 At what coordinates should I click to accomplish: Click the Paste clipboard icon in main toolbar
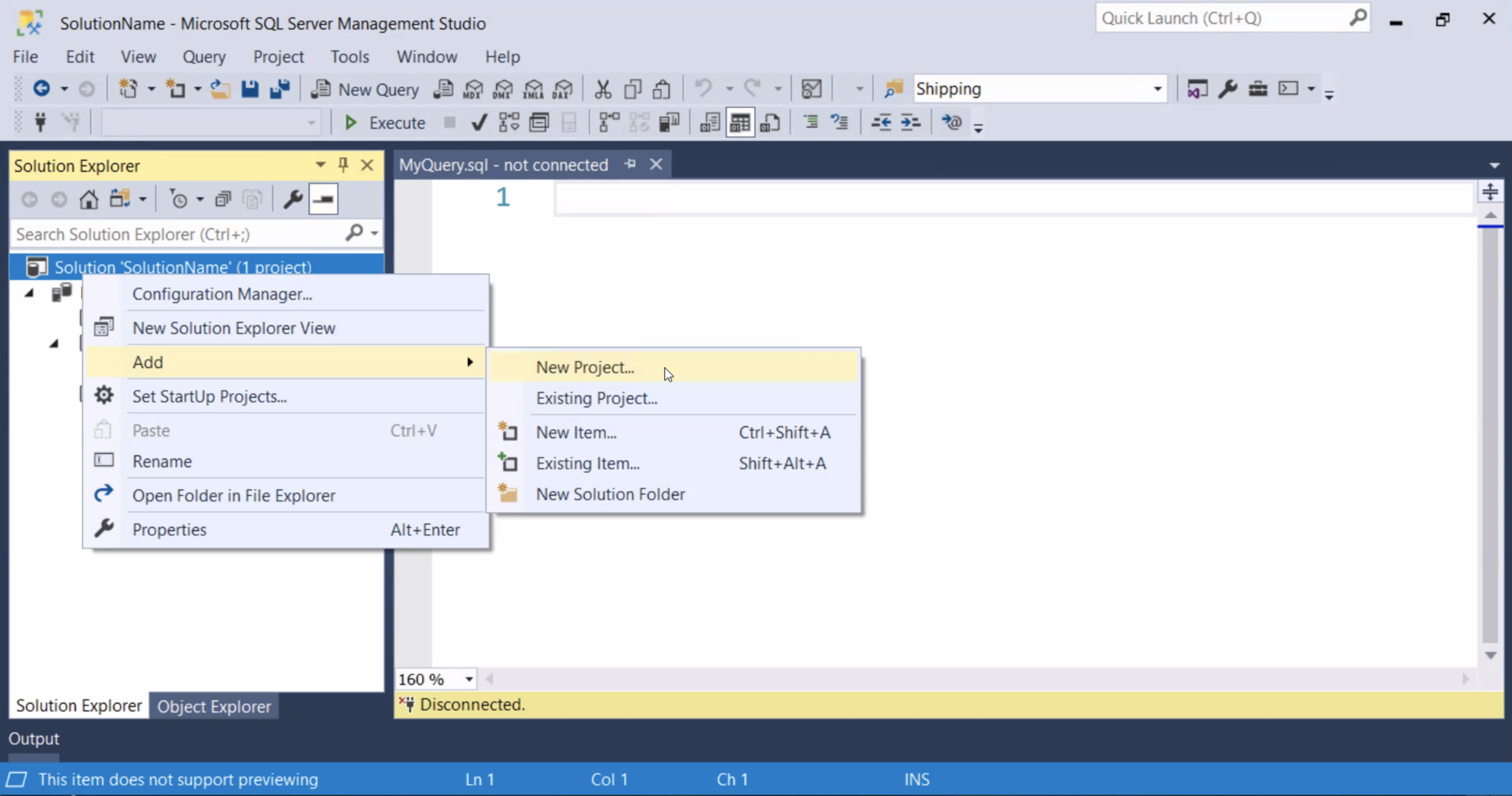point(662,89)
